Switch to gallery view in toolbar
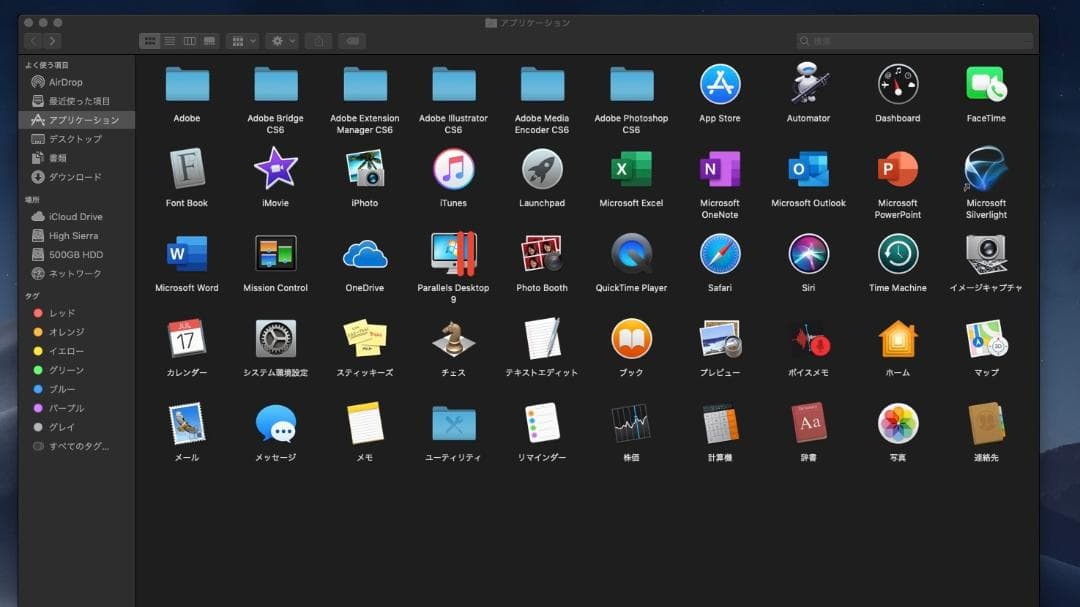This screenshot has width=1080, height=607. pos(210,41)
